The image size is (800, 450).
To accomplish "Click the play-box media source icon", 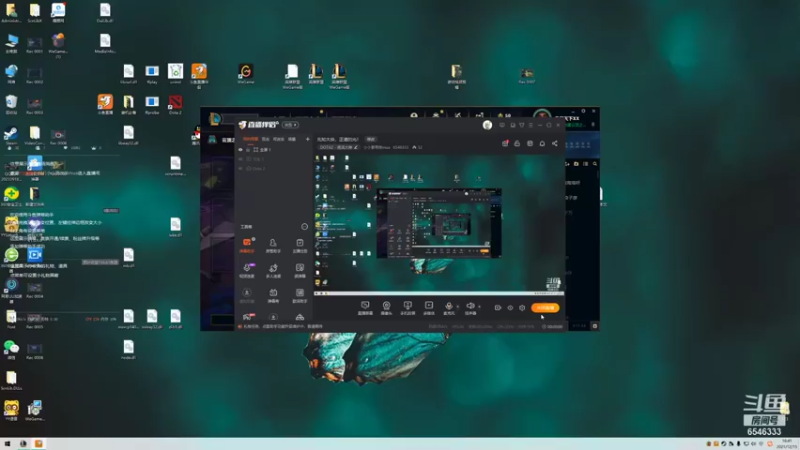I will (x=429, y=305).
